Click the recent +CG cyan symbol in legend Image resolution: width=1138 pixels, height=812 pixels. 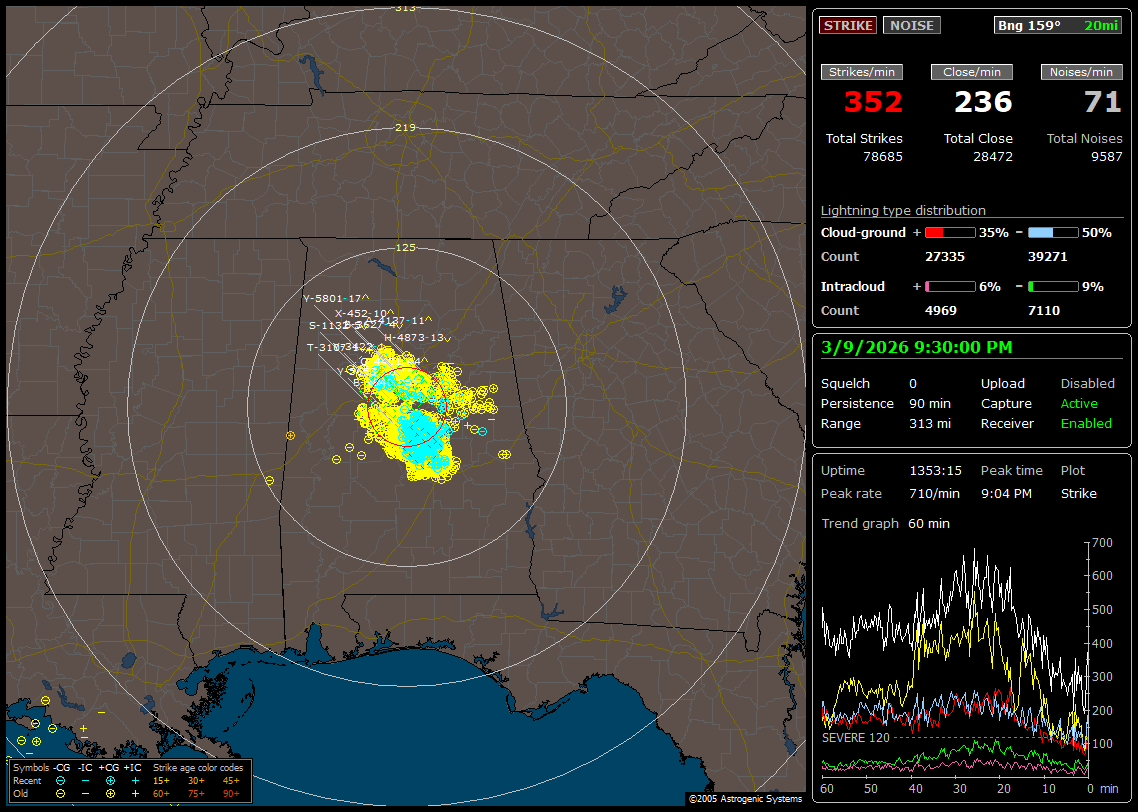click(x=110, y=780)
